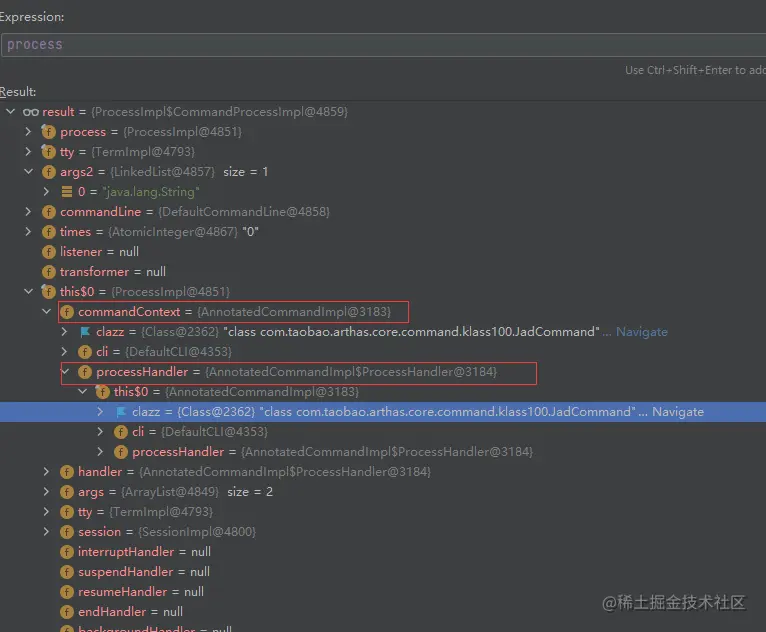Select the interruptHandler = null row text
766x632 pixels.
click(x=145, y=552)
